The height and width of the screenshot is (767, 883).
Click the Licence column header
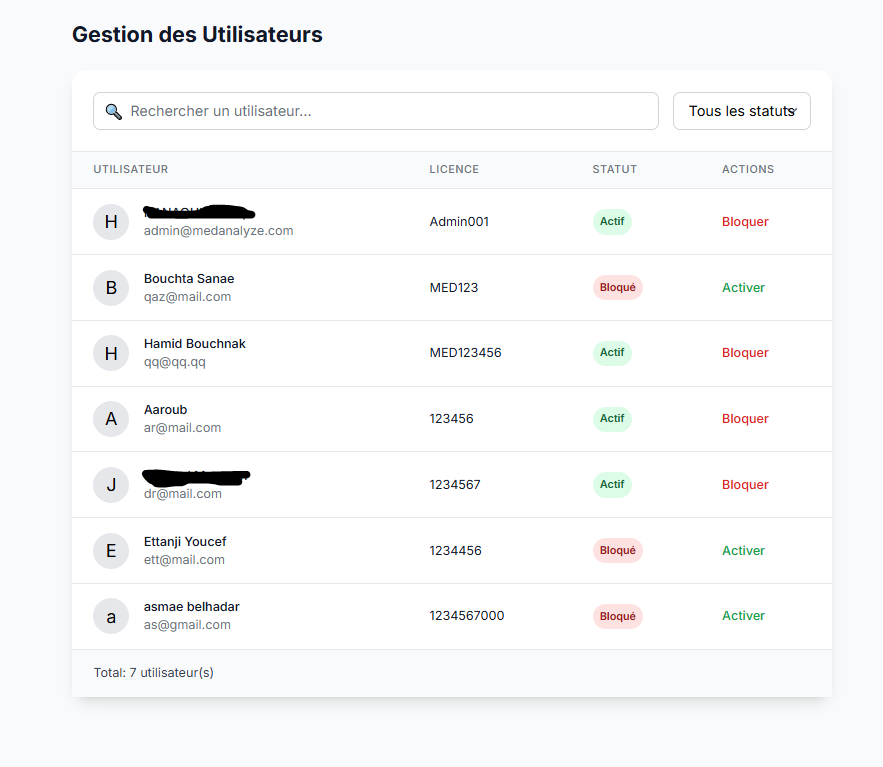(454, 170)
